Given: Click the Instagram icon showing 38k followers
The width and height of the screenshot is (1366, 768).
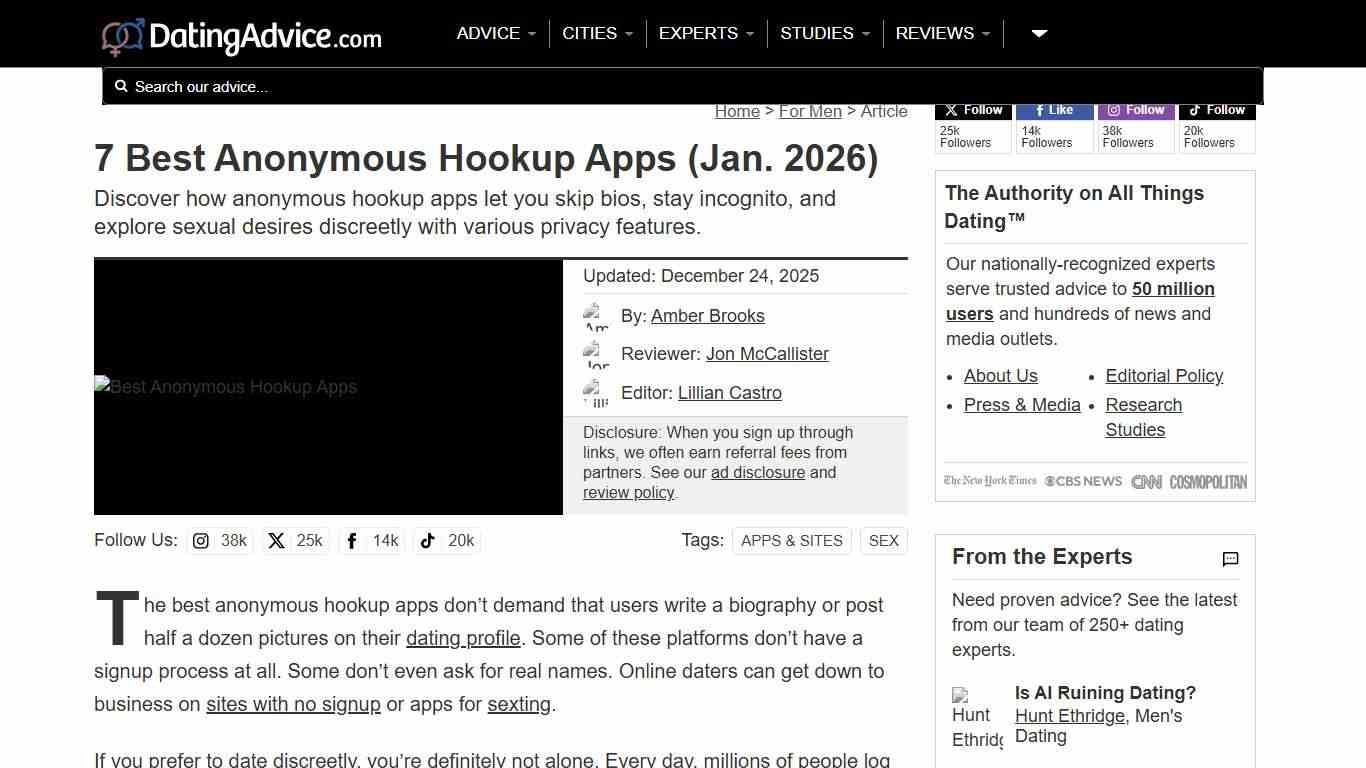Looking at the screenshot, I should pos(200,540).
